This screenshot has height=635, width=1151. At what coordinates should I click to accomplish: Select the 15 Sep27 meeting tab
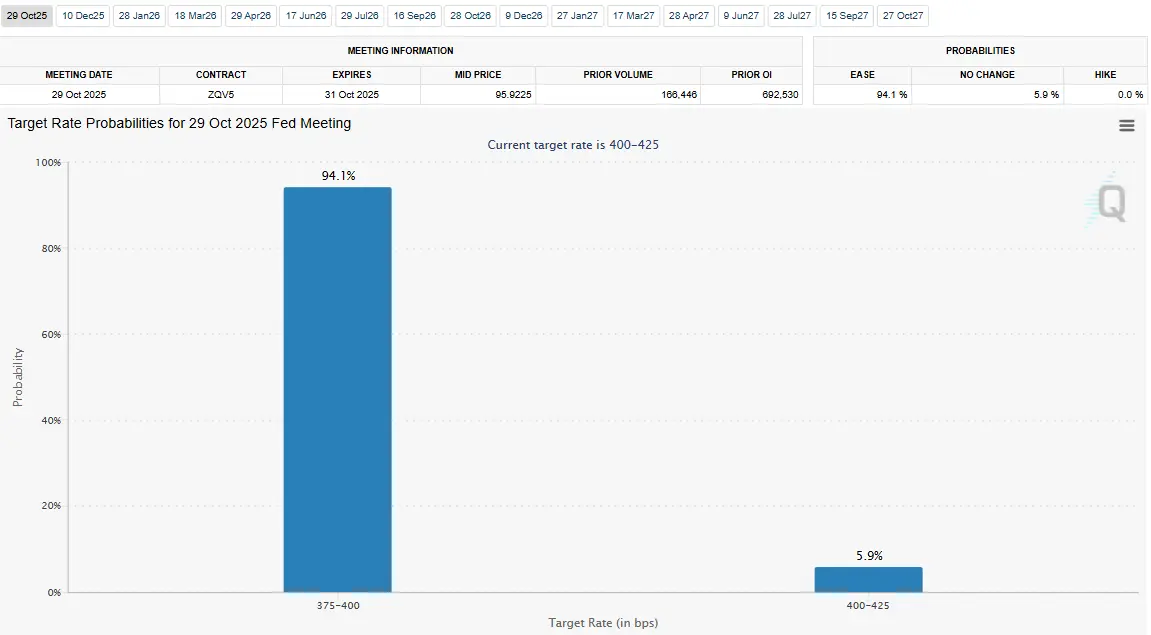pos(847,15)
